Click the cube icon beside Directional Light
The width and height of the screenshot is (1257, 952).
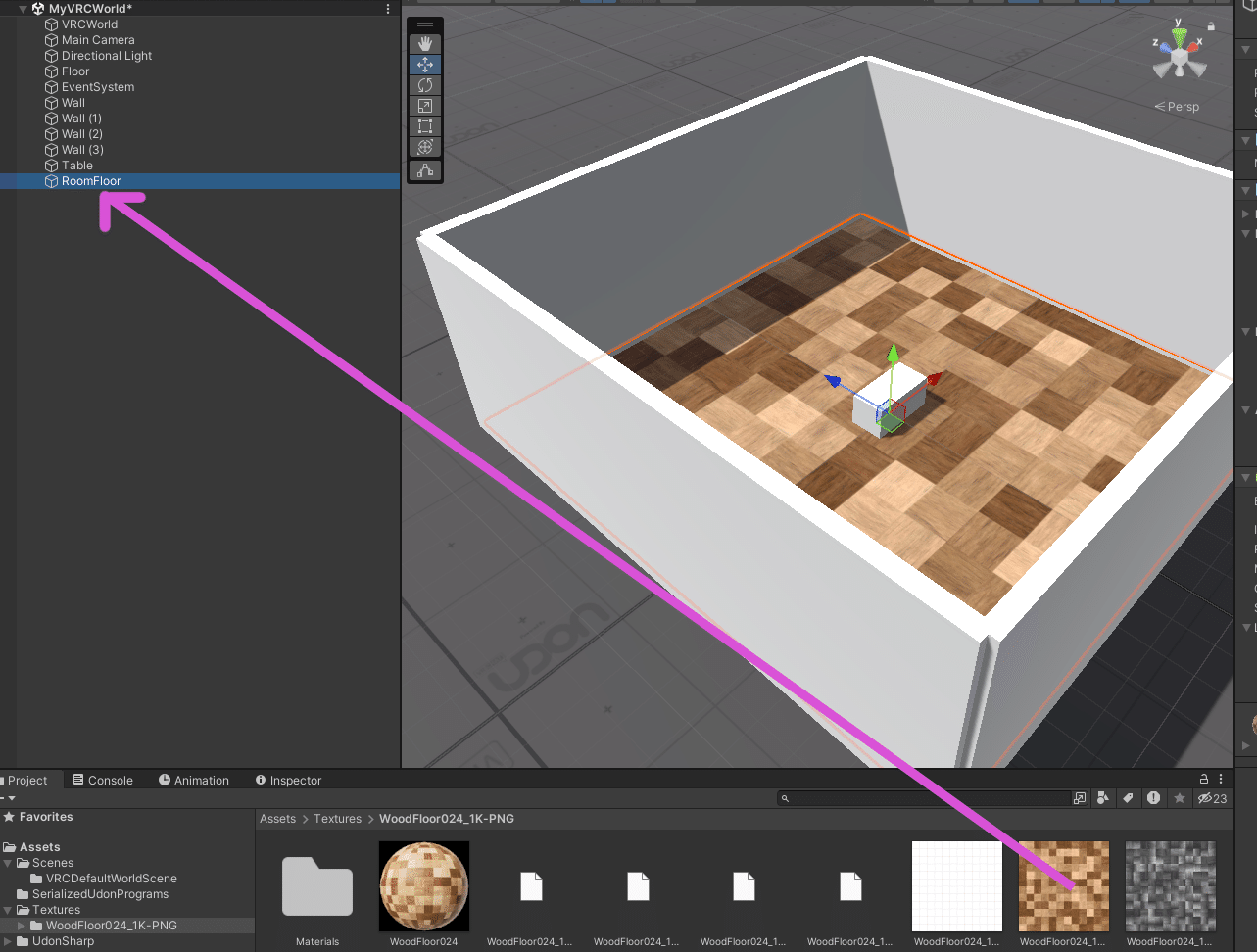(52, 56)
